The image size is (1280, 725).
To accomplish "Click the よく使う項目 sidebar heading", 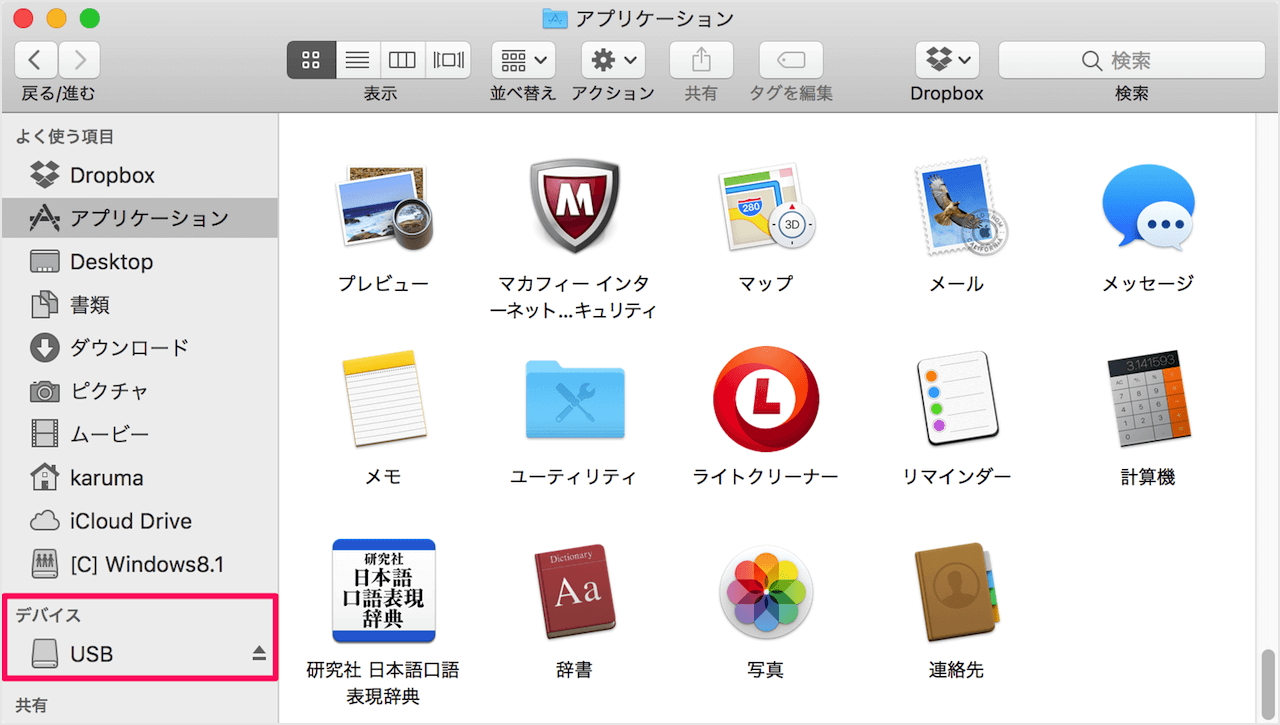I will pyautogui.click(x=65, y=137).
